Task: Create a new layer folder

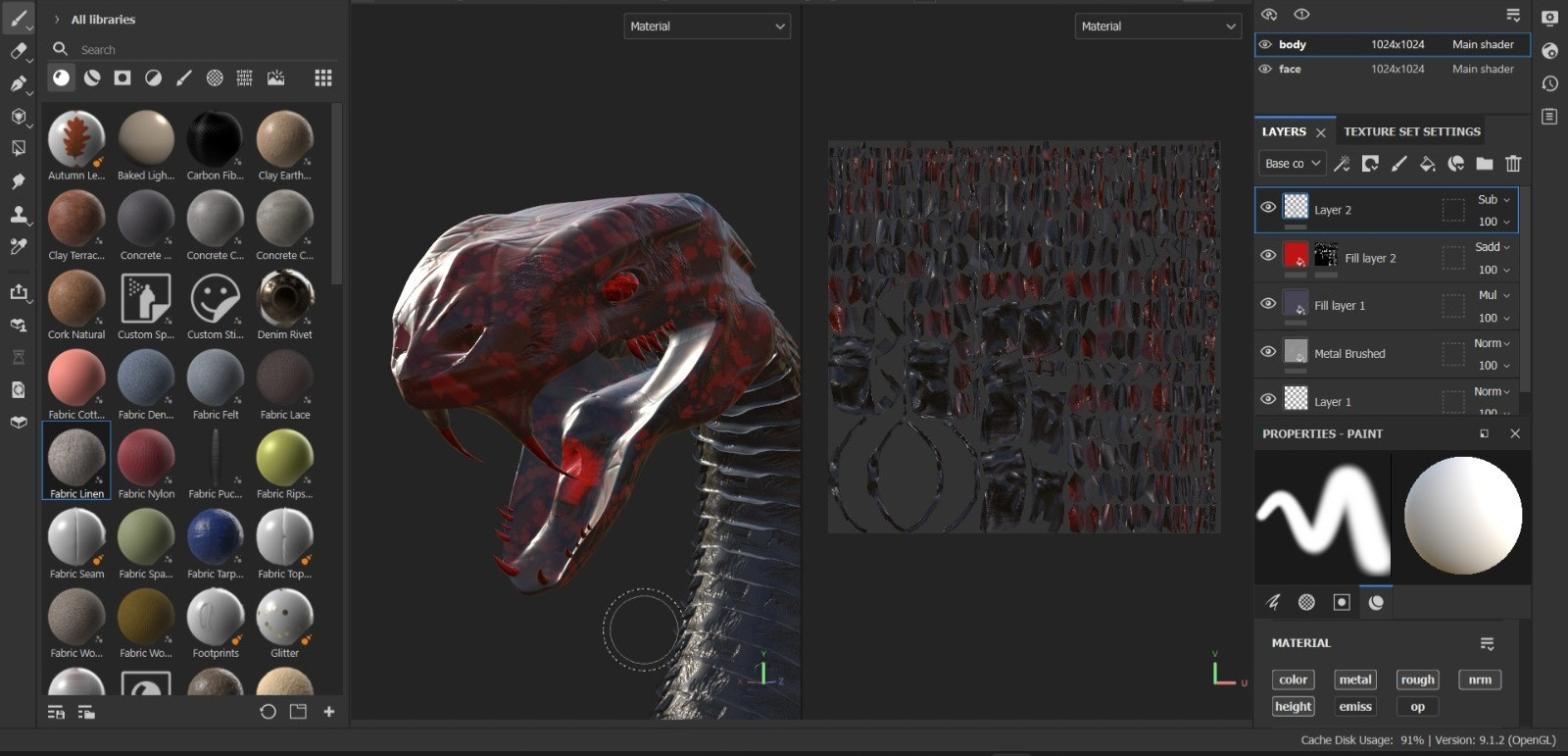Action: click(1485, 164)
